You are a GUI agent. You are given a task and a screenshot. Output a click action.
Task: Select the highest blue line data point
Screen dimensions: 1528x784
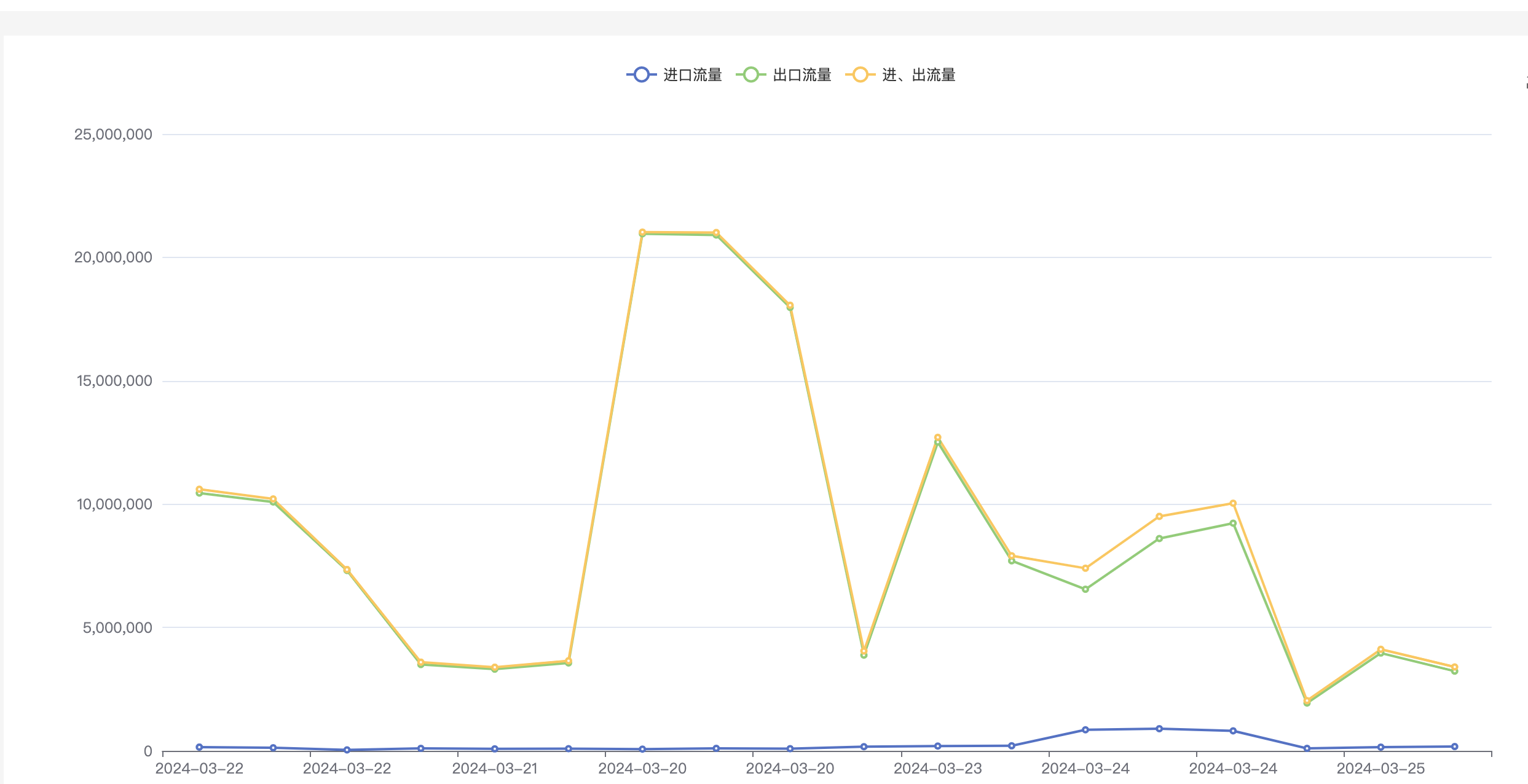[1159, 729]
